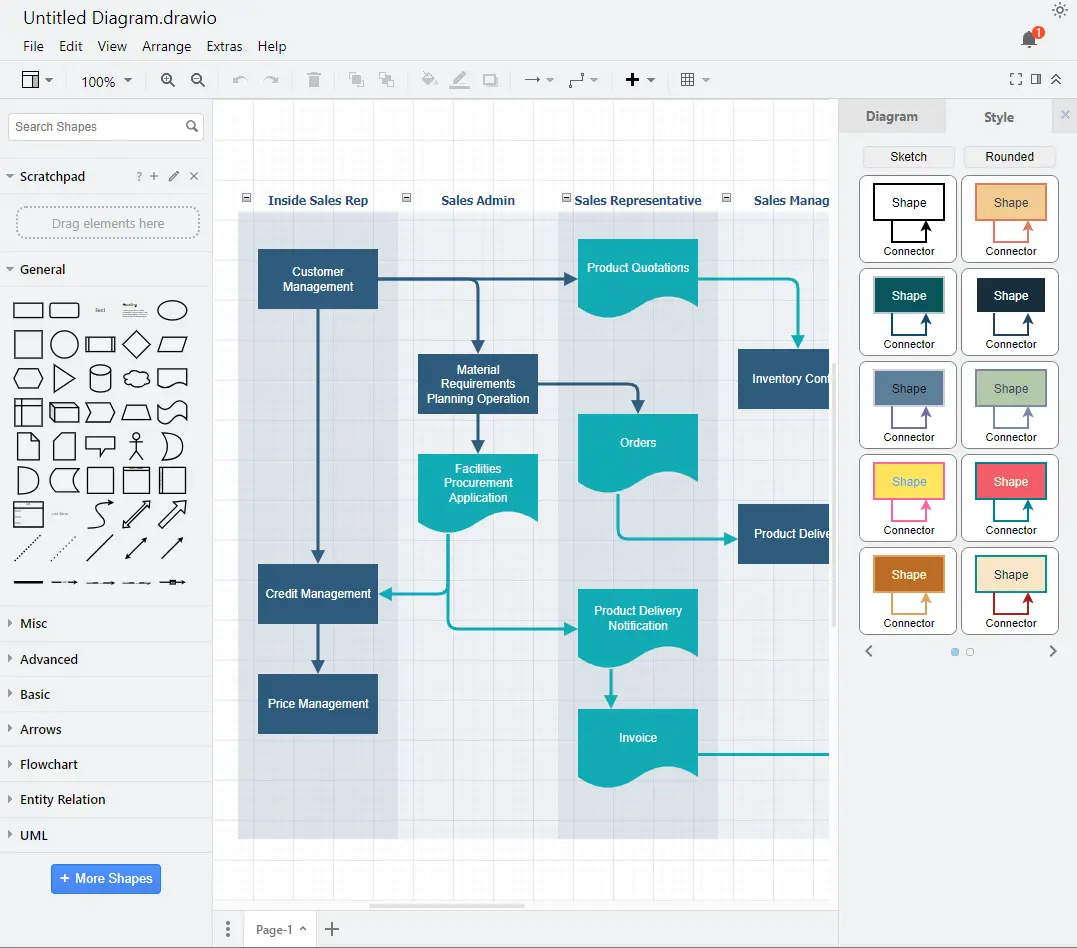
Task: Click the More Shapes button
Action: [106, 878]
